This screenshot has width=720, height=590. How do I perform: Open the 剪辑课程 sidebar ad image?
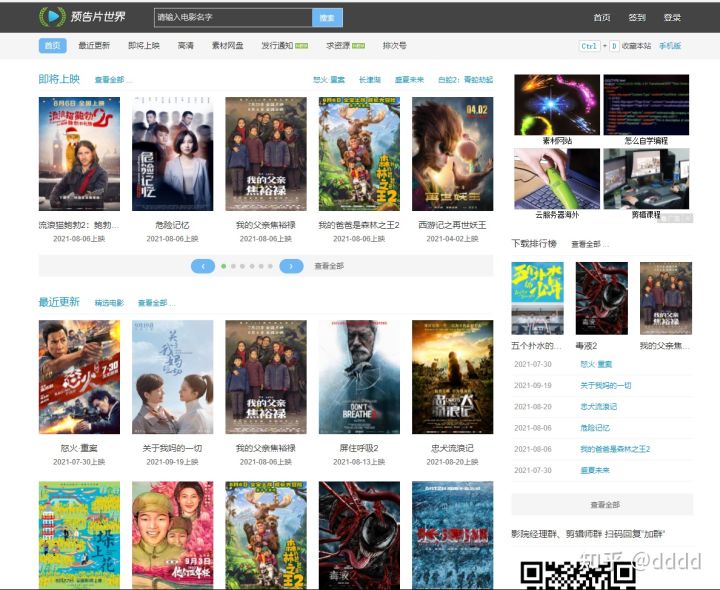pos(646,179)
